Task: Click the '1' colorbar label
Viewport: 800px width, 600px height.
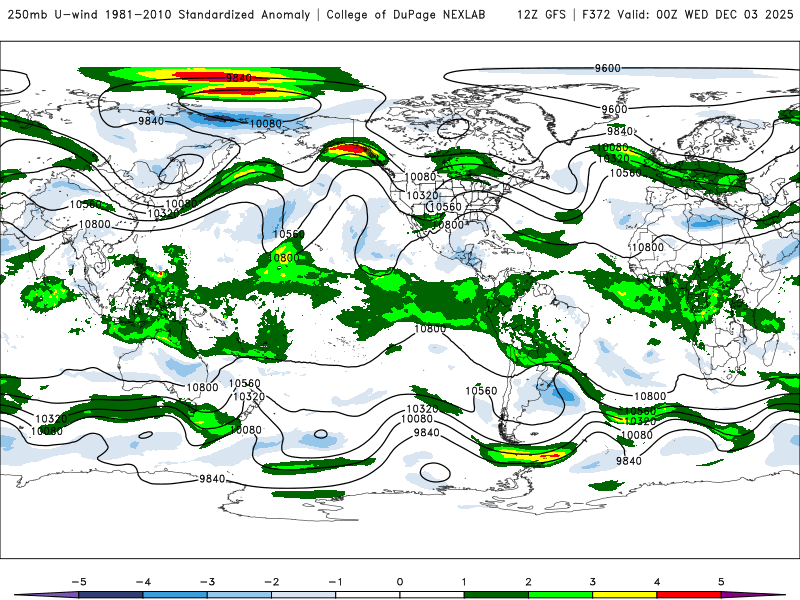Action: click(464, 582)
